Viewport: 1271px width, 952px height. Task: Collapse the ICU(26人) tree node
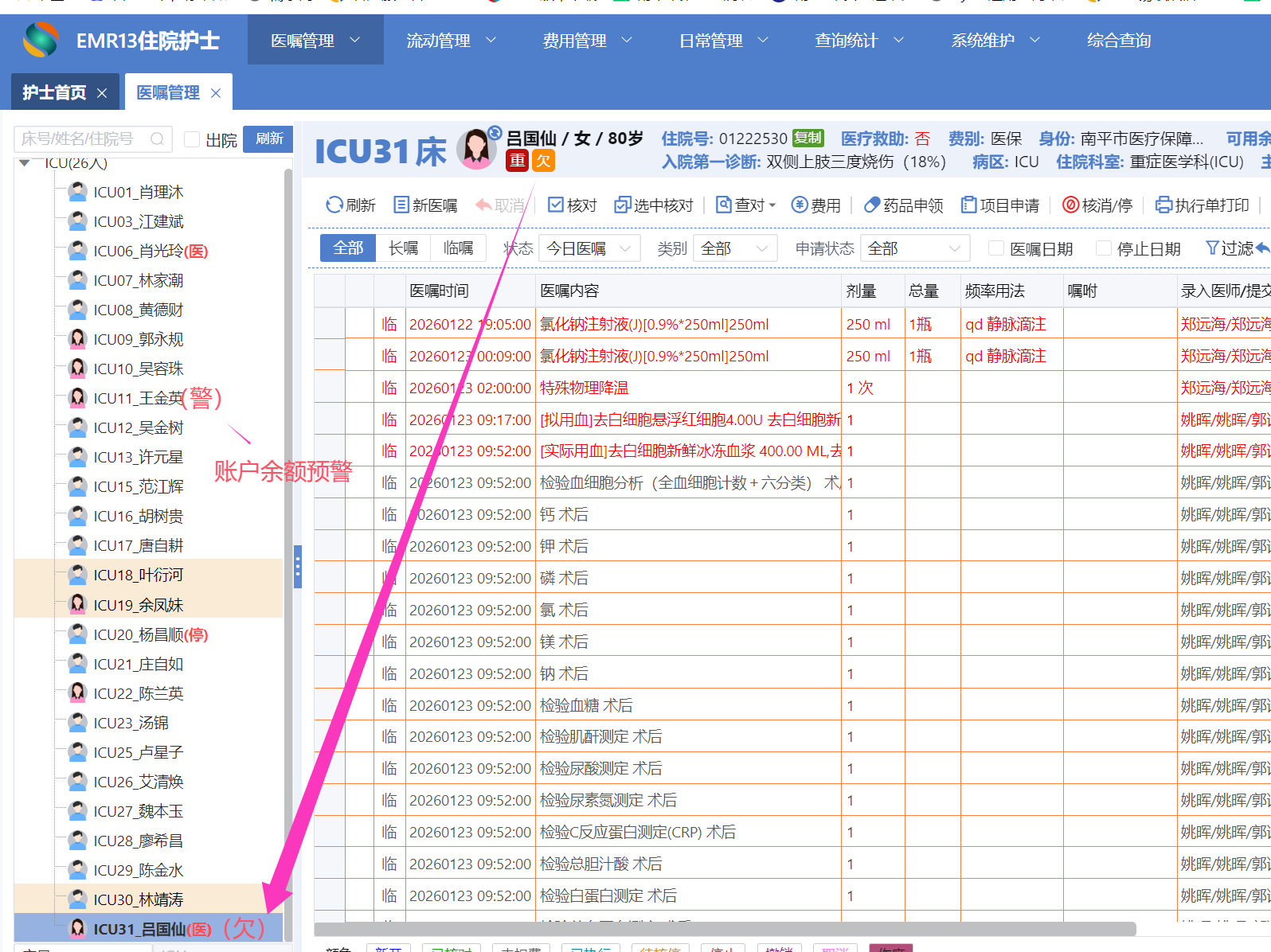click(25, 163)
